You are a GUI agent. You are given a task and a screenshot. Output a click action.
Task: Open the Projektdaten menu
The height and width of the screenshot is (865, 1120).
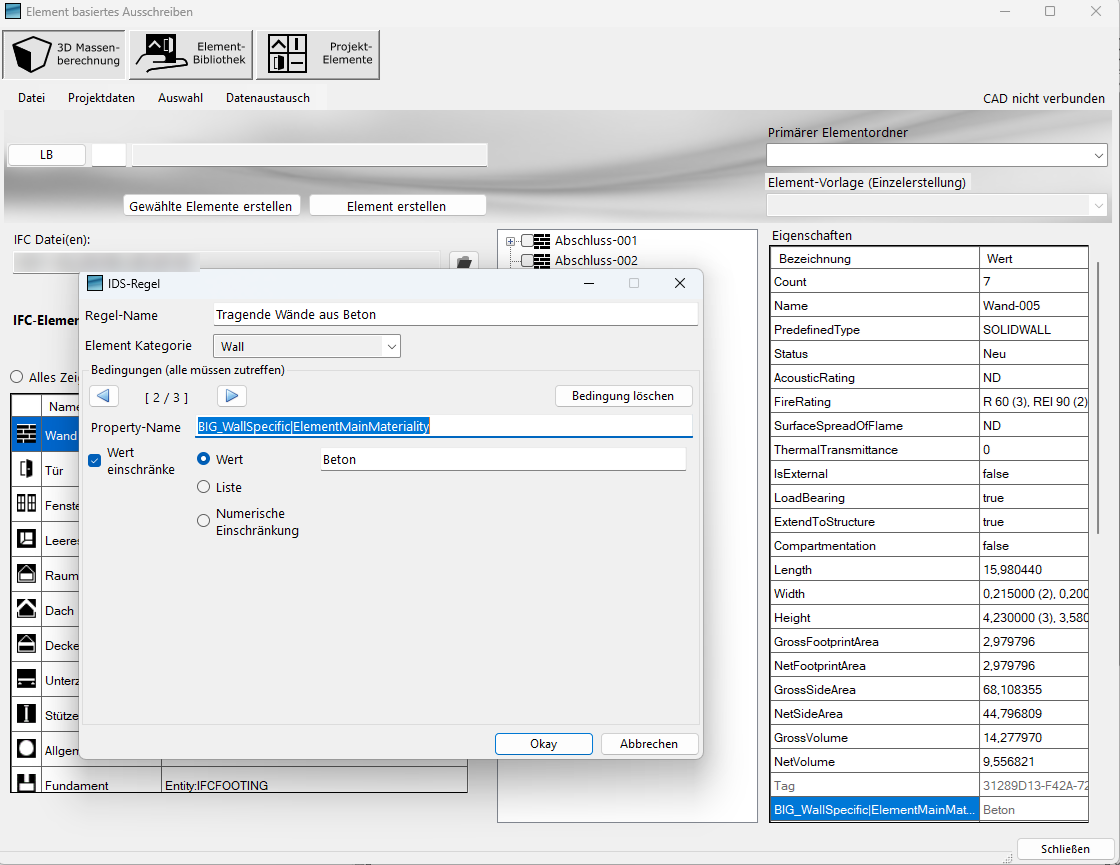coord(101,98)
